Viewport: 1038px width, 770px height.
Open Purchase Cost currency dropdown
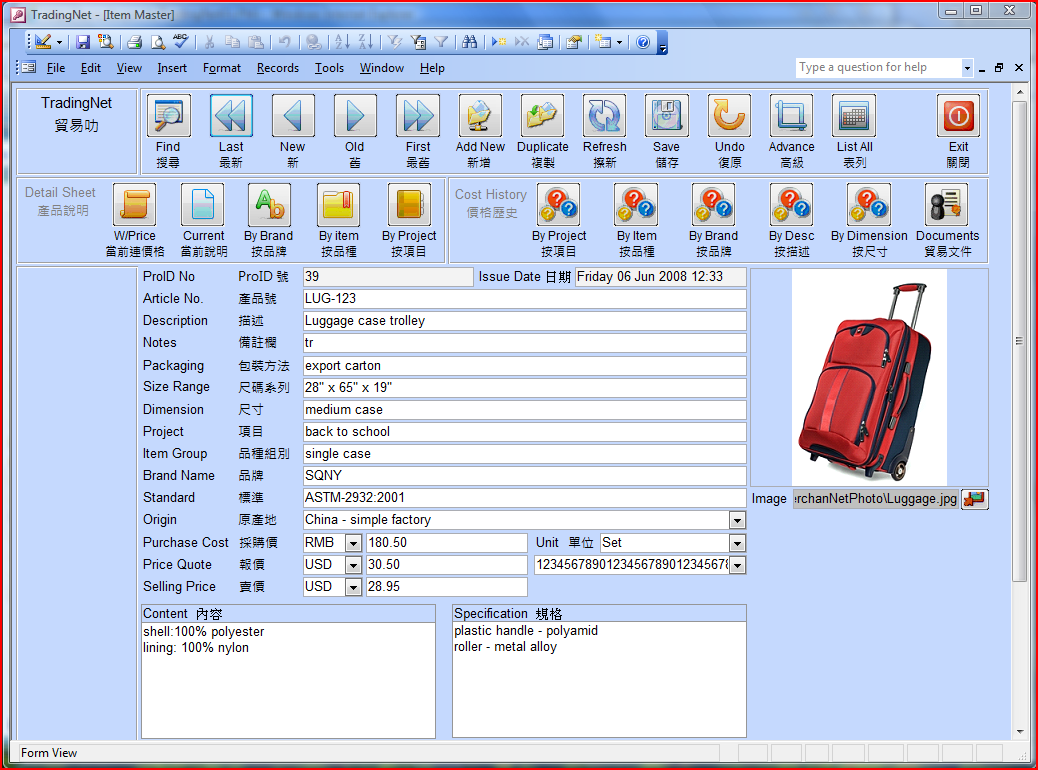[353, 543]
